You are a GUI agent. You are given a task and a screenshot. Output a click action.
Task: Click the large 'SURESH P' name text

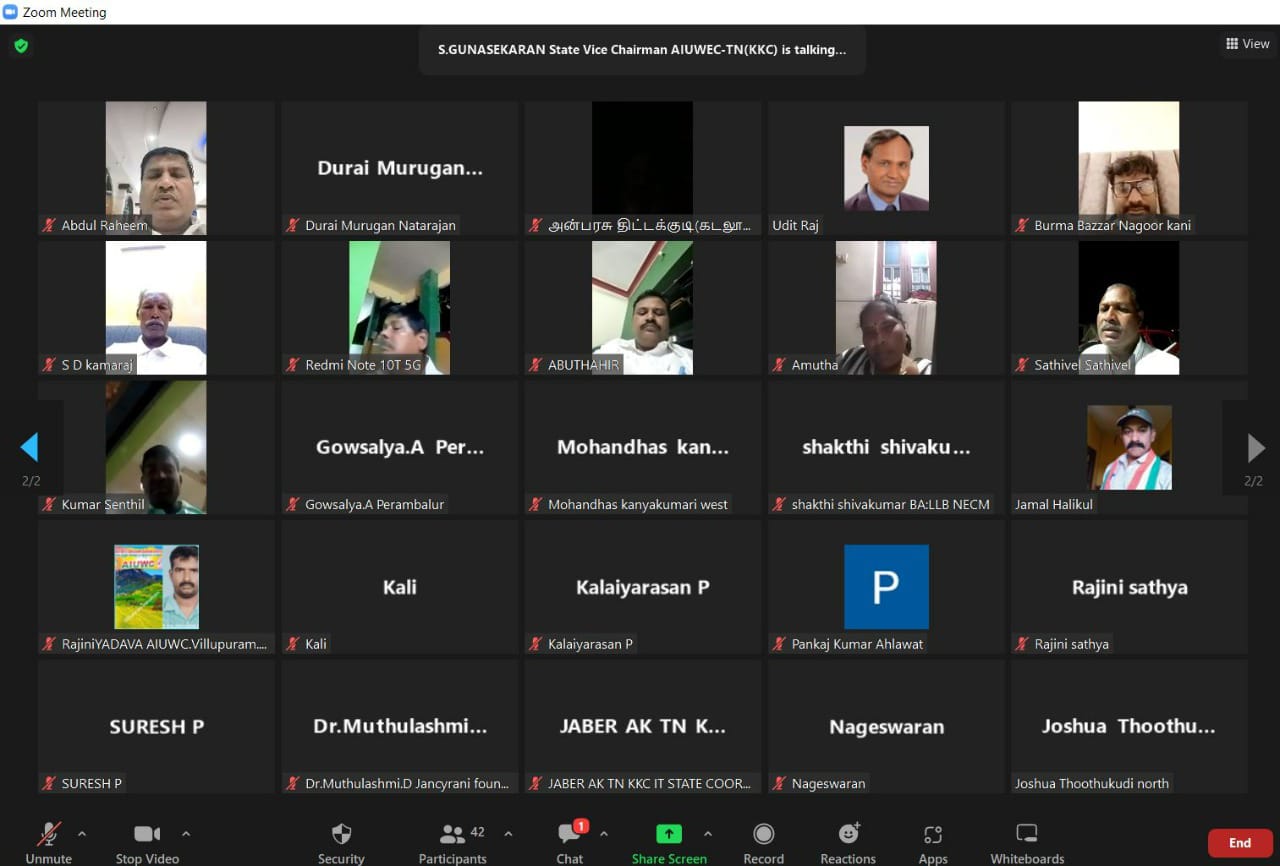156,727
